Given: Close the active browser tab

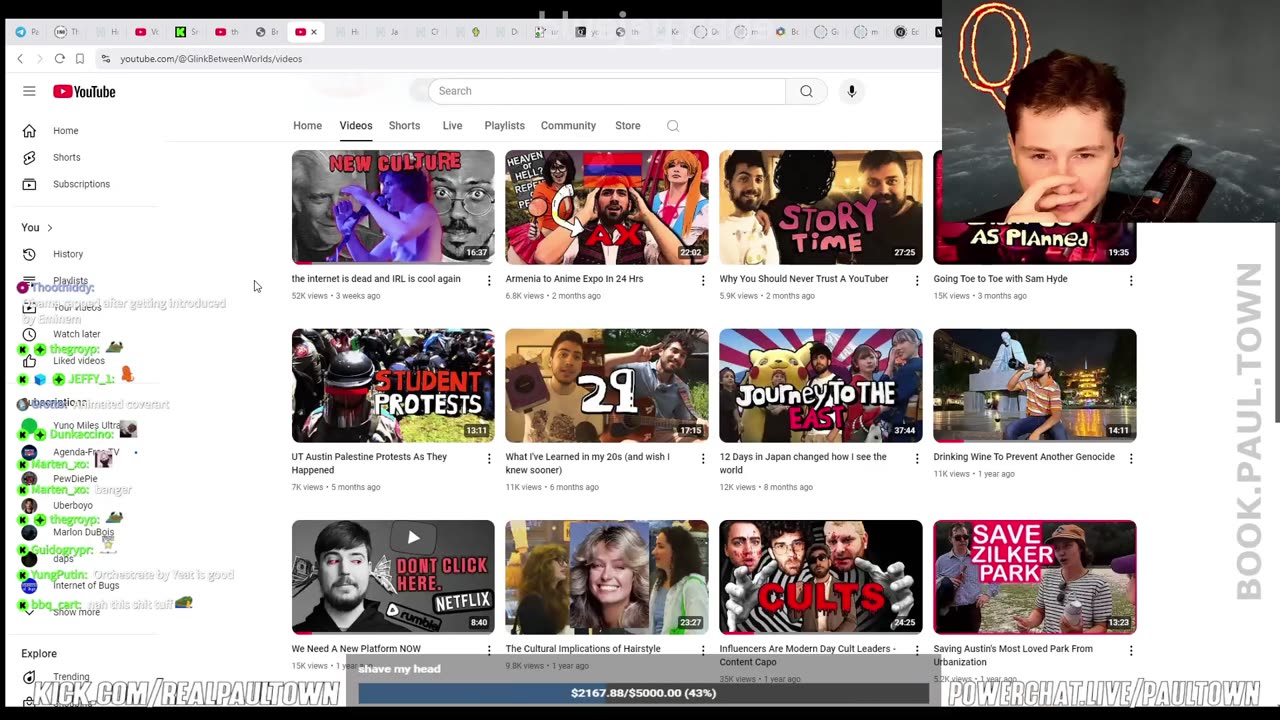Looking at the screenshot, I should click(x=313, y=32).
